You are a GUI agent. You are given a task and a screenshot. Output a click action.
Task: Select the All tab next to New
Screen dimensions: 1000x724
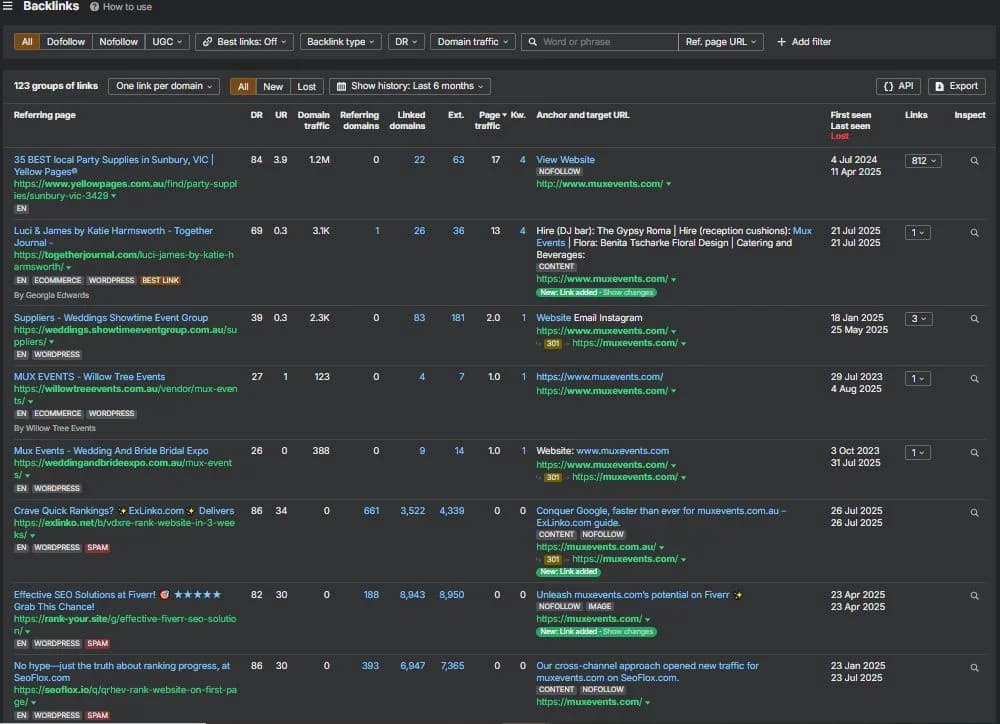point(243,86)
